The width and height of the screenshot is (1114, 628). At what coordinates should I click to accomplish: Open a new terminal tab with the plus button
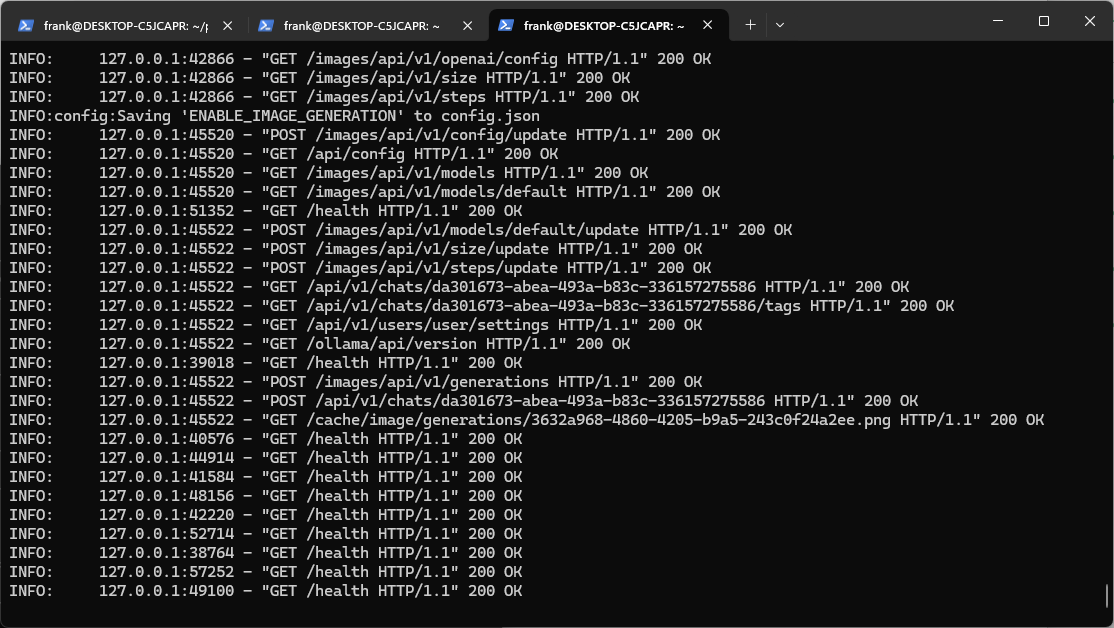coord(750,24)
